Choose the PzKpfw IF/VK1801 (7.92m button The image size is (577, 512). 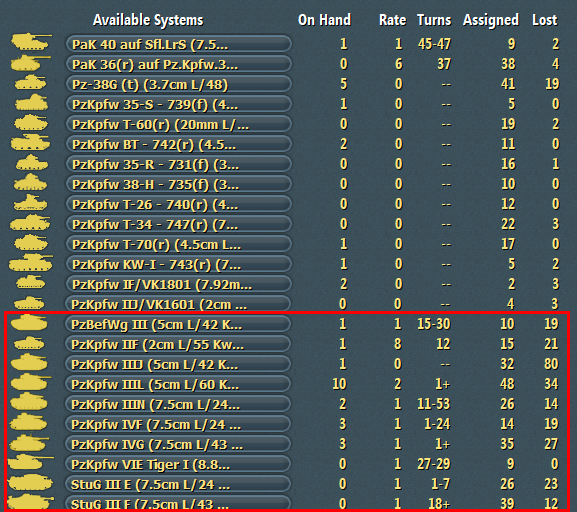click(x=178, y=284)
